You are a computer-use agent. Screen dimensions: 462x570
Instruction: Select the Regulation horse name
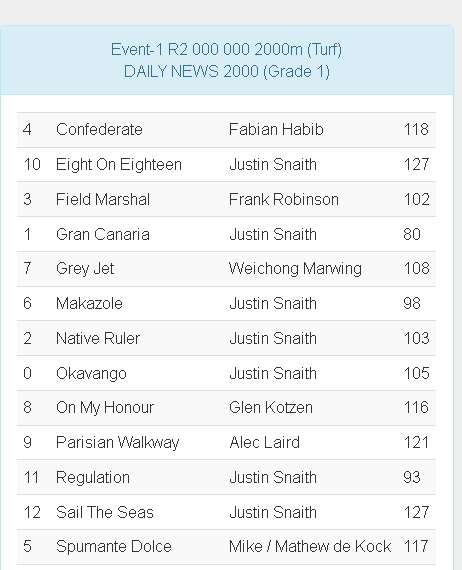click(93, 478)
